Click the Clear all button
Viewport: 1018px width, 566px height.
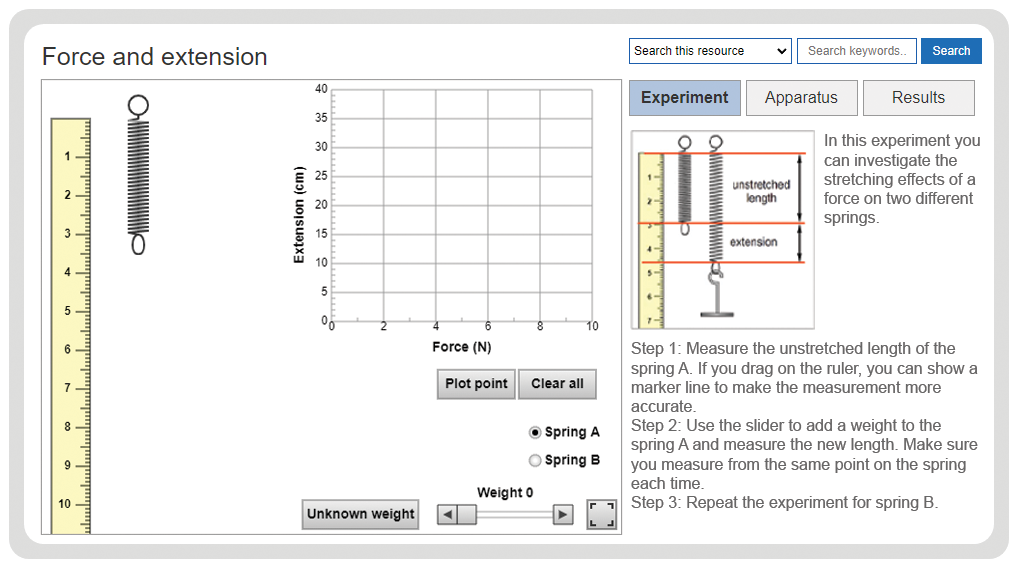(558, 384)
